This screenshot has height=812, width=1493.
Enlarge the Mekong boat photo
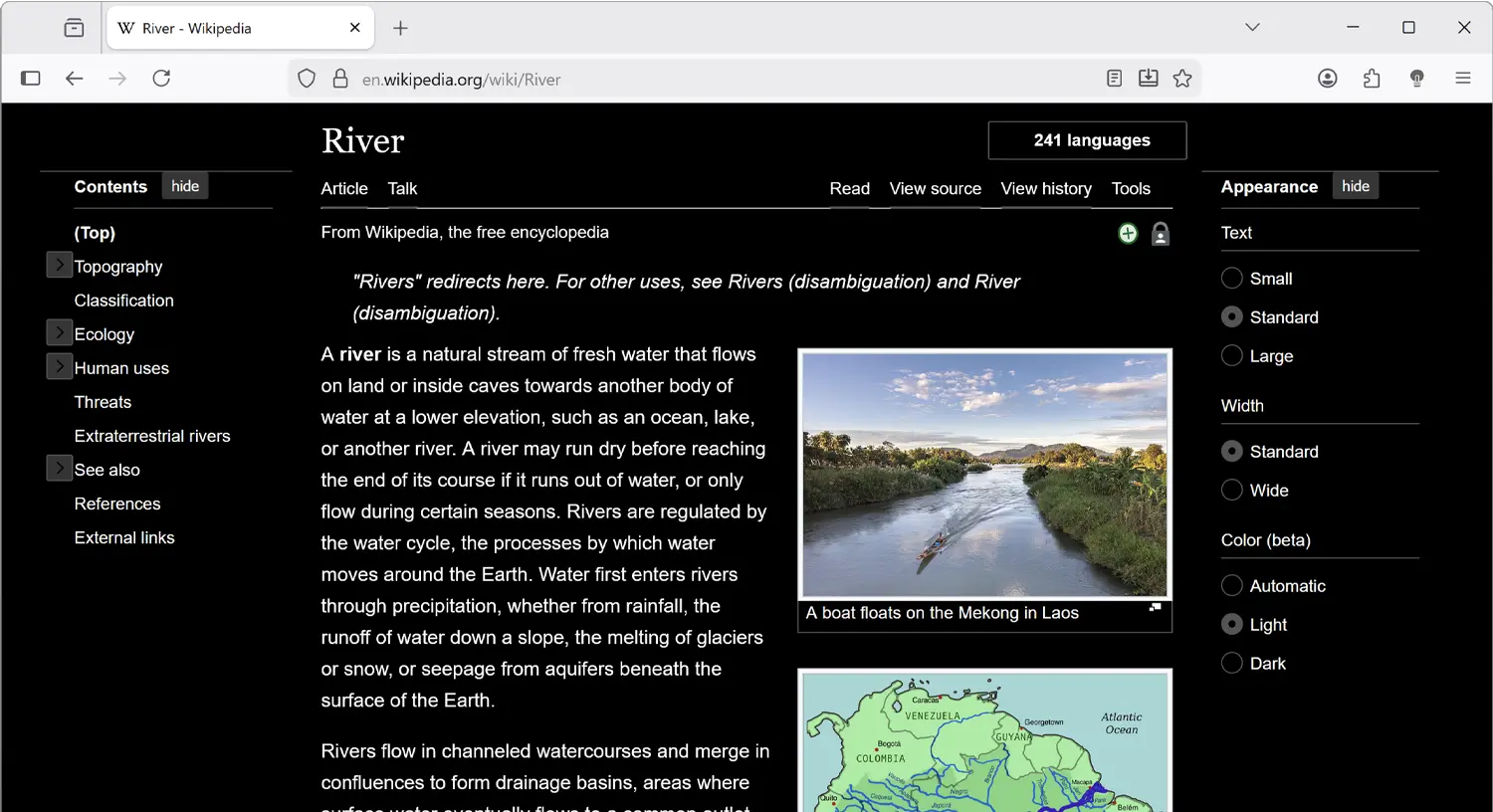(x=1155, y=606)
